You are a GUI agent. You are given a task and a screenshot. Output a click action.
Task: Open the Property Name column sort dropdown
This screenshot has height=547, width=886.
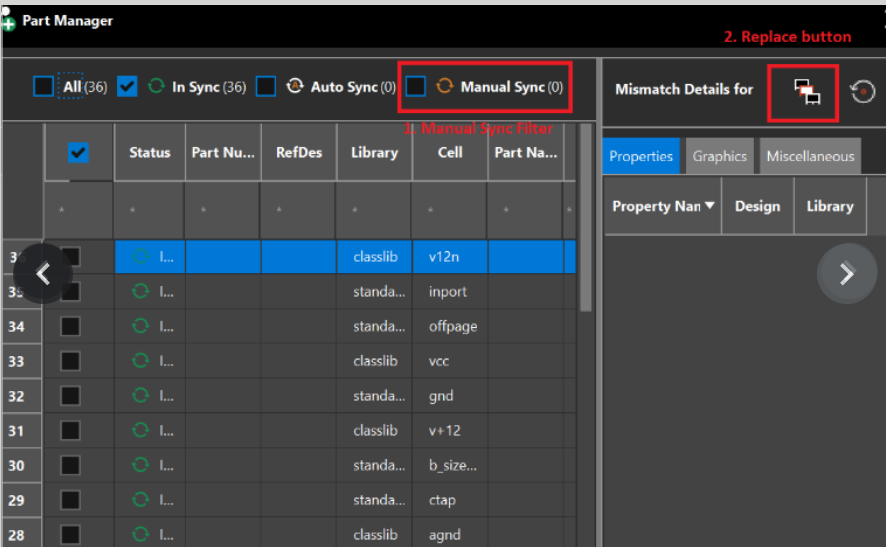click(710, 206)
